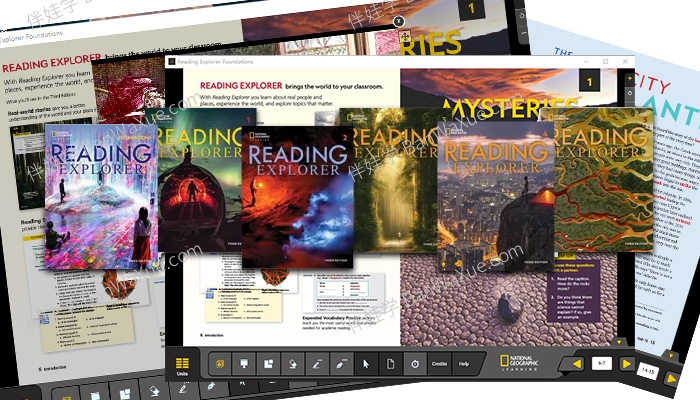Expand the panel above page navigation arrow

pos(619,342)
